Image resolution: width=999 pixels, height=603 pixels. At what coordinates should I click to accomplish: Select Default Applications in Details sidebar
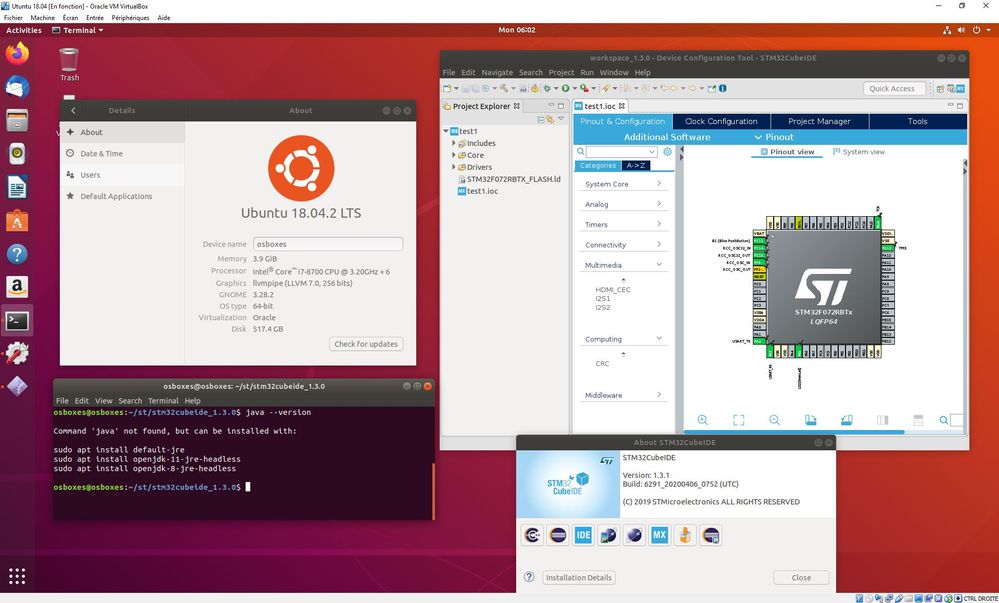click(122, 196)
